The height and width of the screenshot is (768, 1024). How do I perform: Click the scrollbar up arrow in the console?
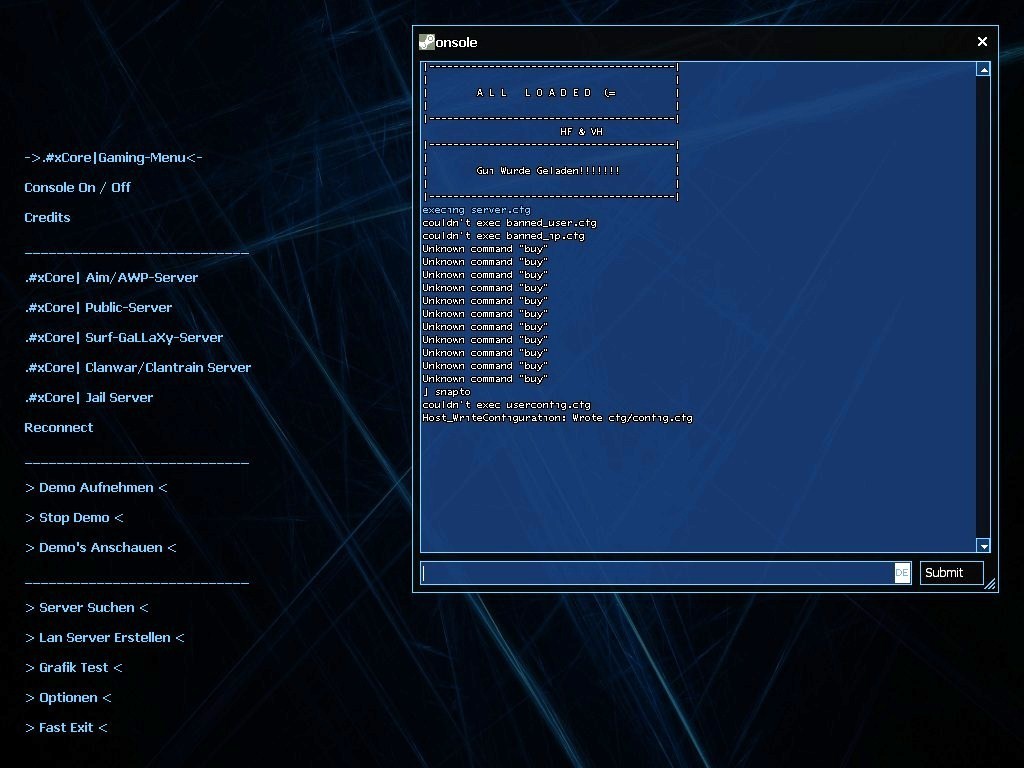[983, 68]
